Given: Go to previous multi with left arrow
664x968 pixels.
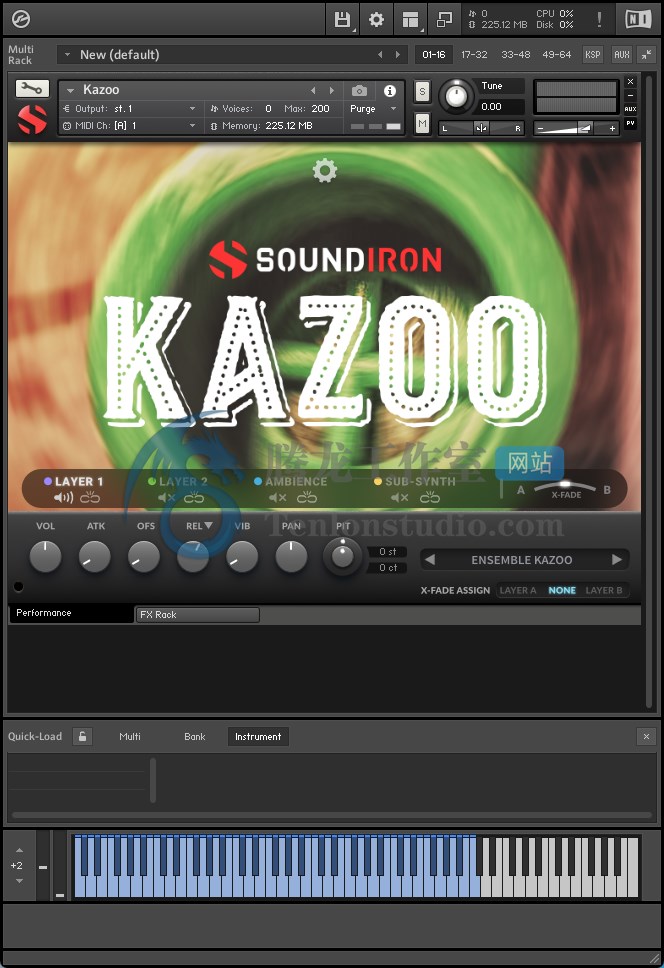Looking at the screenshot, I should (380, 54).
